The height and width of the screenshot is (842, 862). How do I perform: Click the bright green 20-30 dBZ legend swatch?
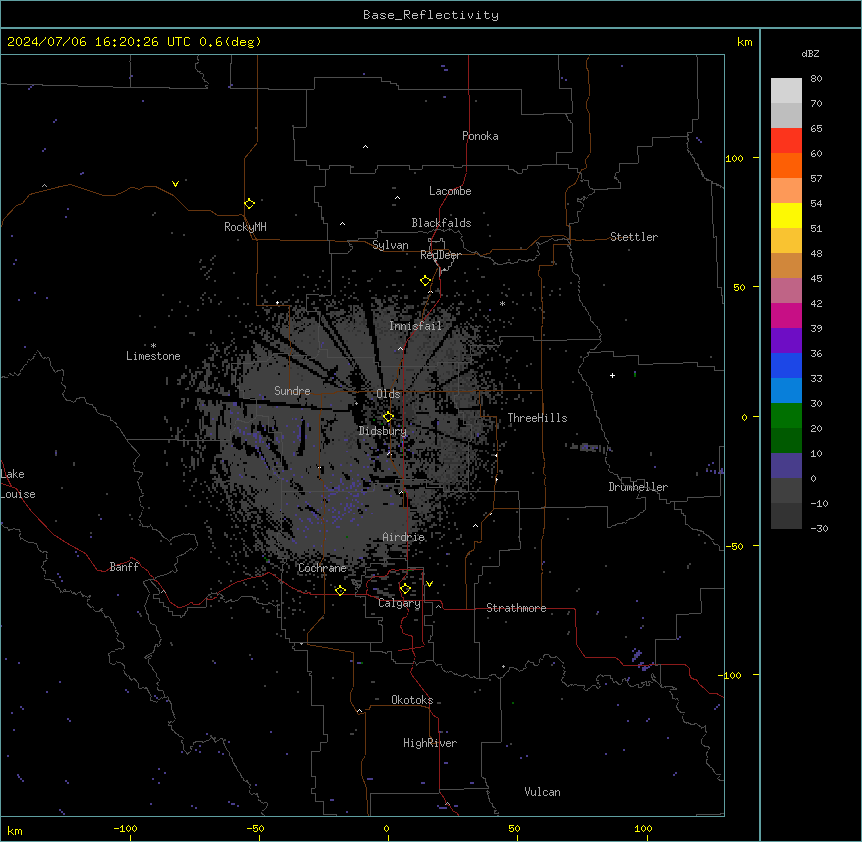coord(786,416)
